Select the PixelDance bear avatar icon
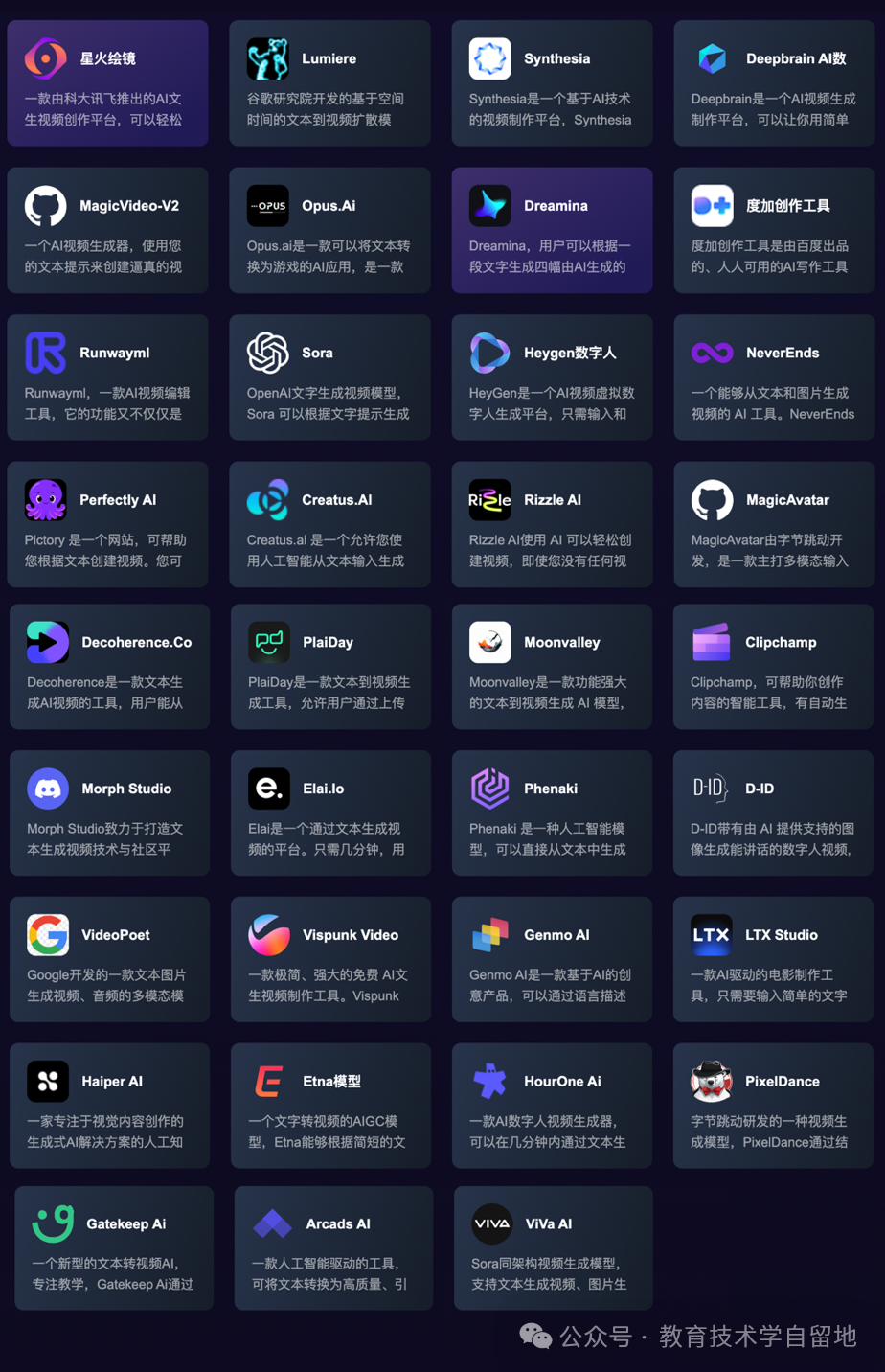Viewport: 885px width, 1372px height. [711, 1082]
